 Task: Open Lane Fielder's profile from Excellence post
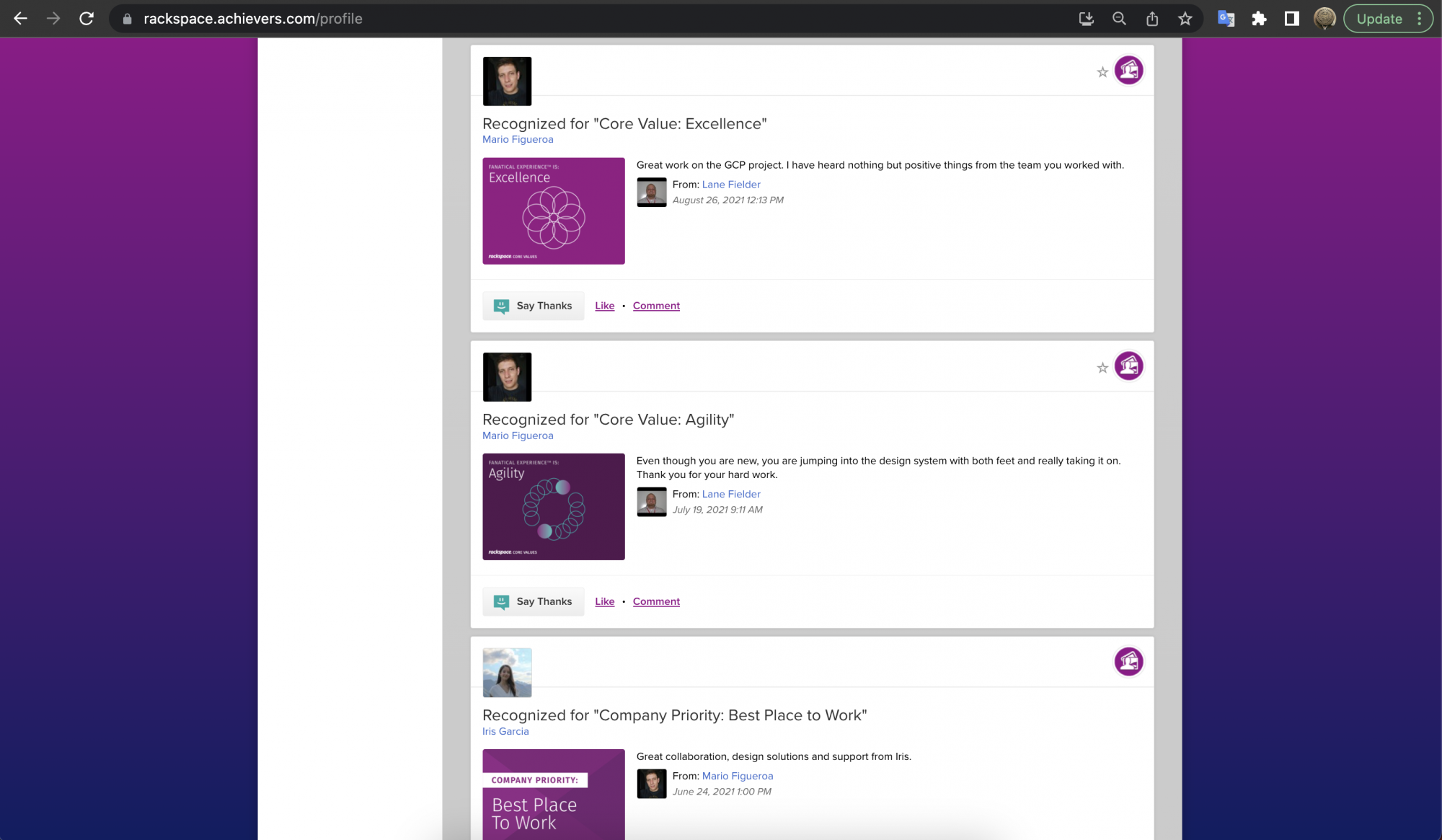pos(730,185)
